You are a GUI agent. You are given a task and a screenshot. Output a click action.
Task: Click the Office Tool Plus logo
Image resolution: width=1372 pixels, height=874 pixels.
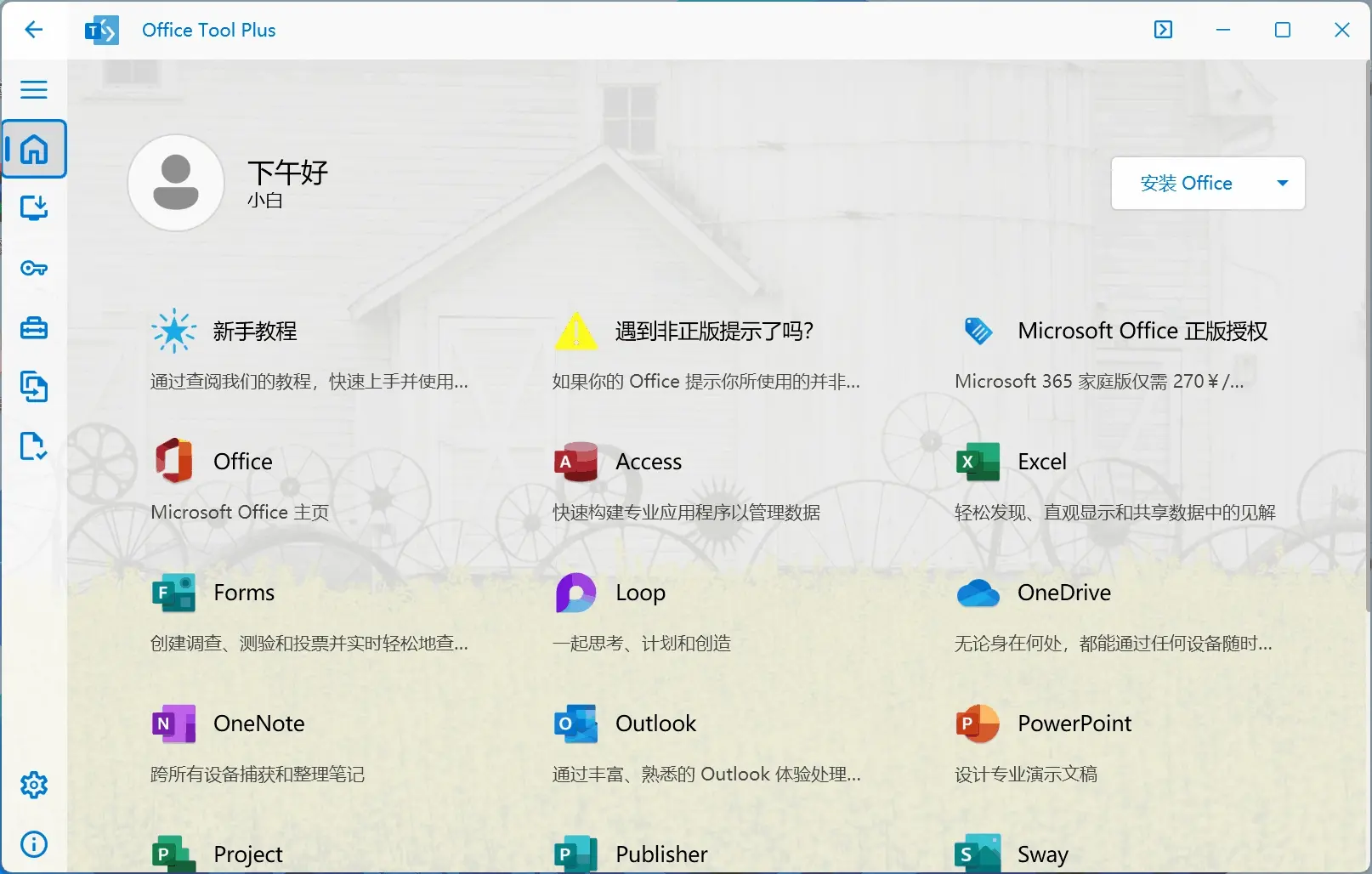click(x=101, y=31)
